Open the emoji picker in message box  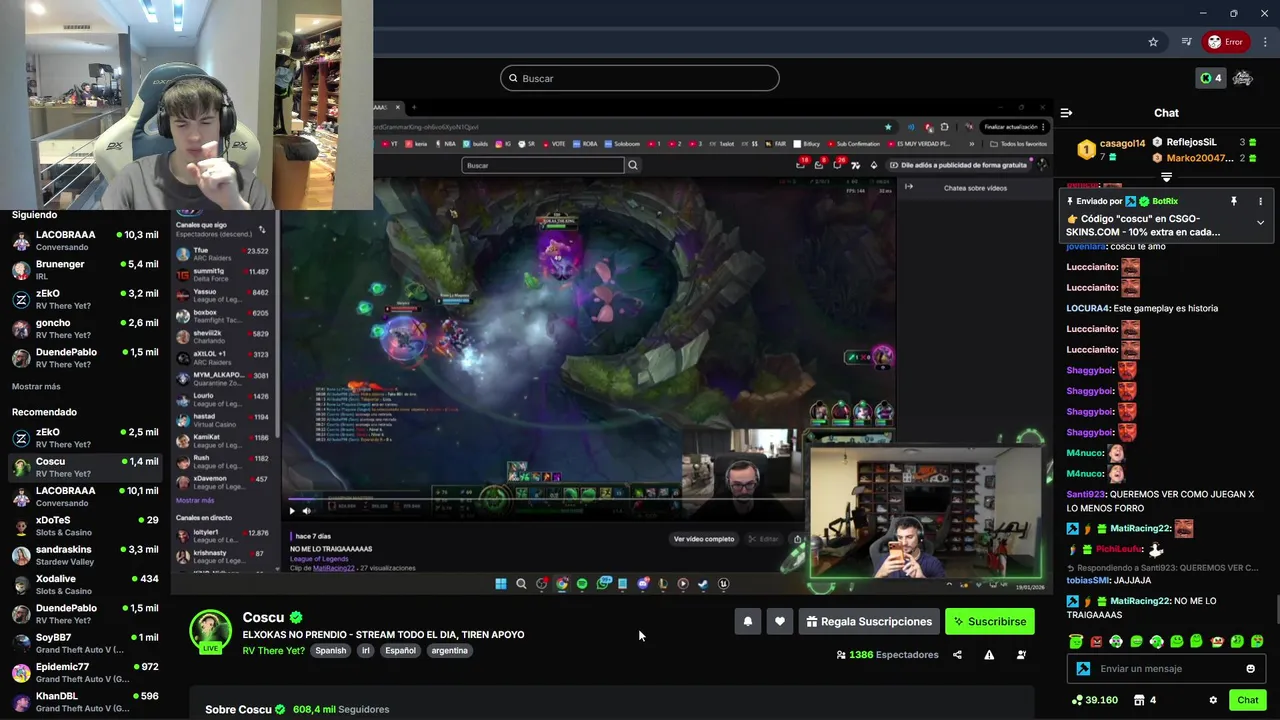pyautogui.click(x=1250, y=669)
